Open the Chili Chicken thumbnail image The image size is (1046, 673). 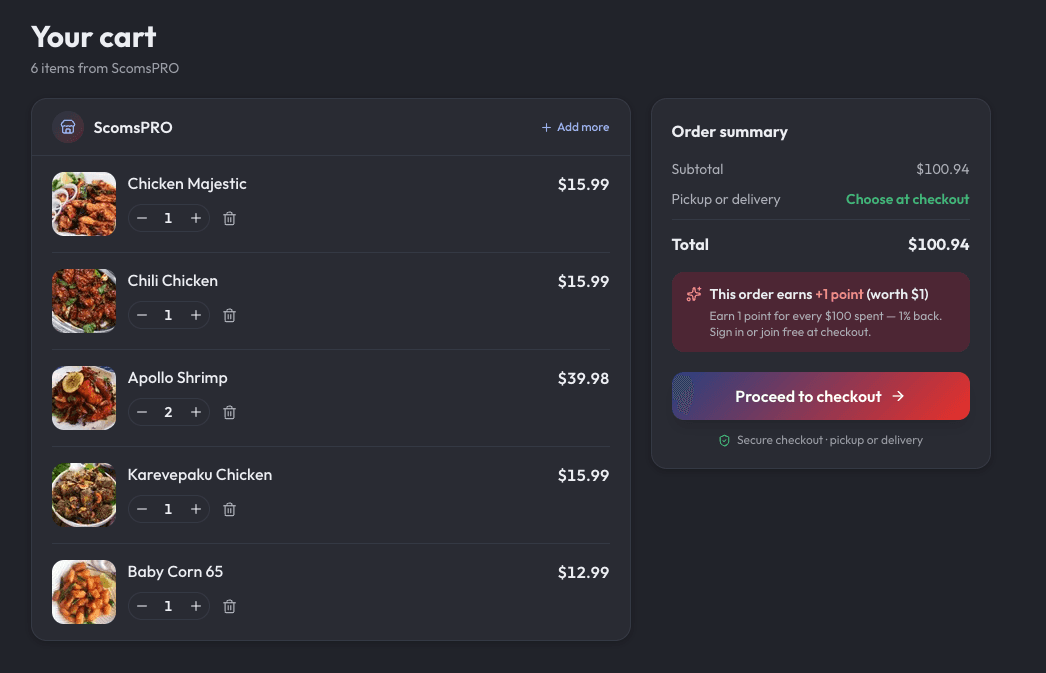84,301
